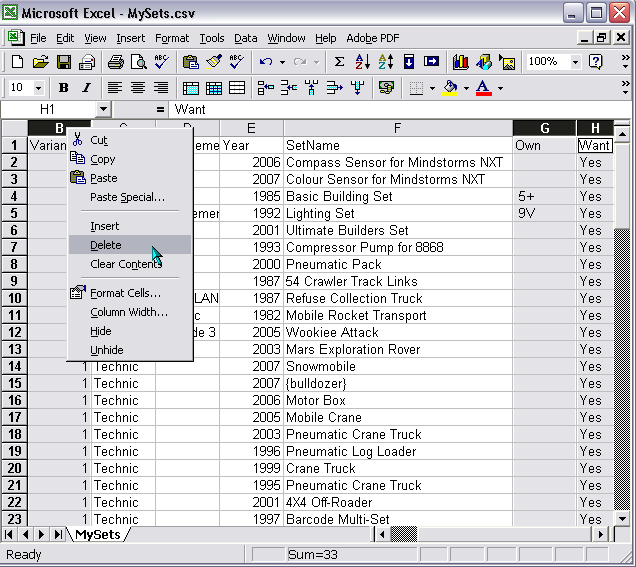Image resolution: width=636 pixels, height=567 pixels.
Task: Activate the Format Painter brush icon
Action: [214, 62]
